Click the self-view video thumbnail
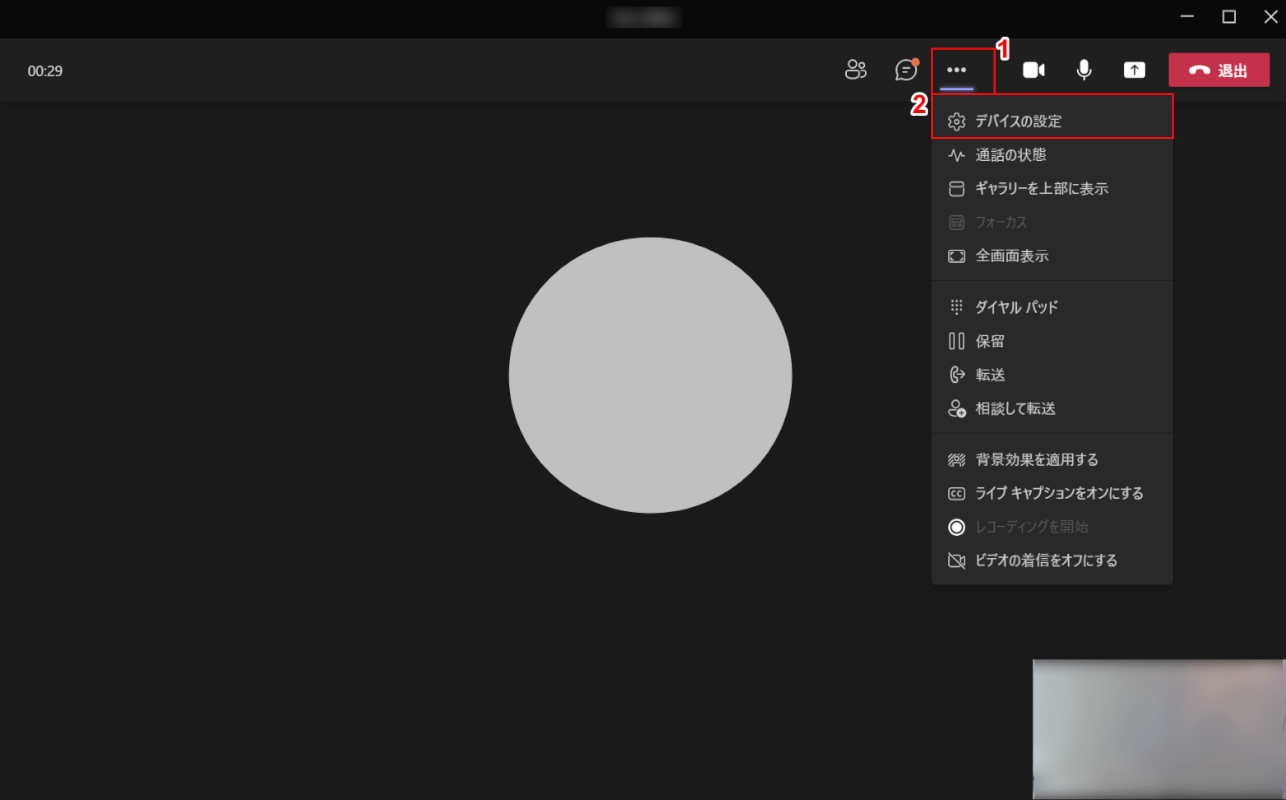 [1159, 729]
